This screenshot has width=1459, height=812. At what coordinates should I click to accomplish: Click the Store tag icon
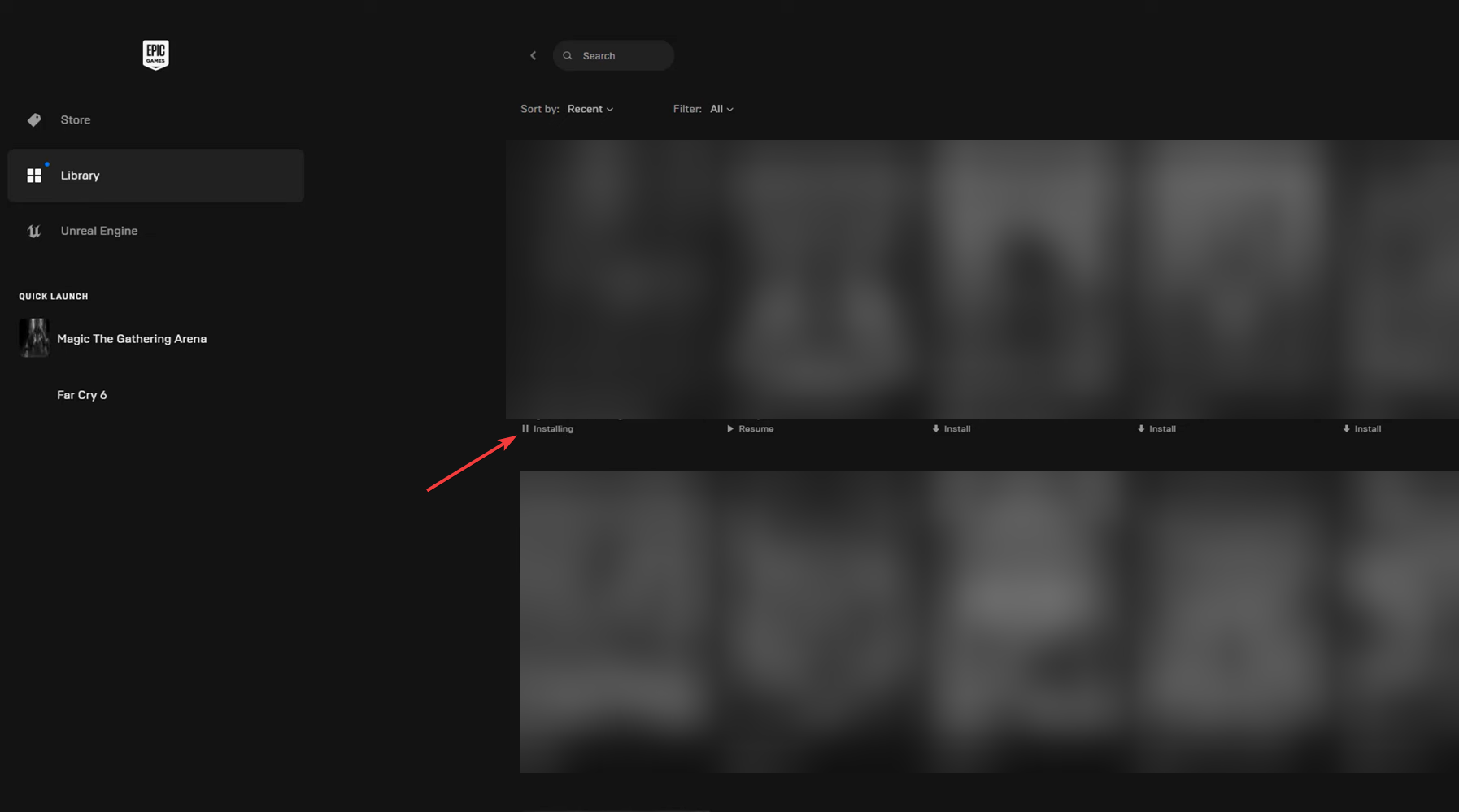pyautogui.click(x=34, y=120)
